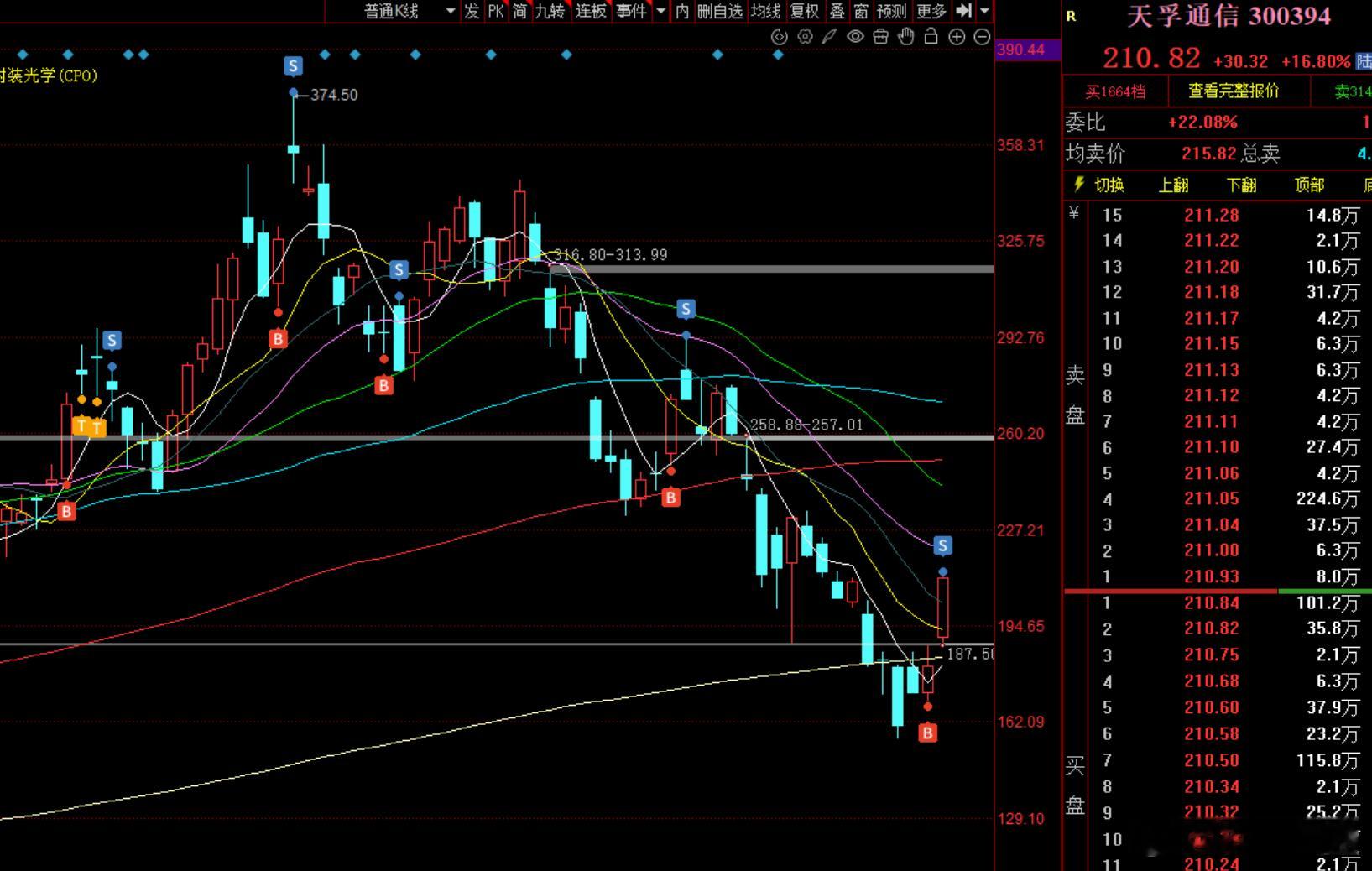Image resolution: width=1372 pixels, height=871 pixels.
Task: Zoom in with the plus circle icon
Action: click(x=957, y=37)
